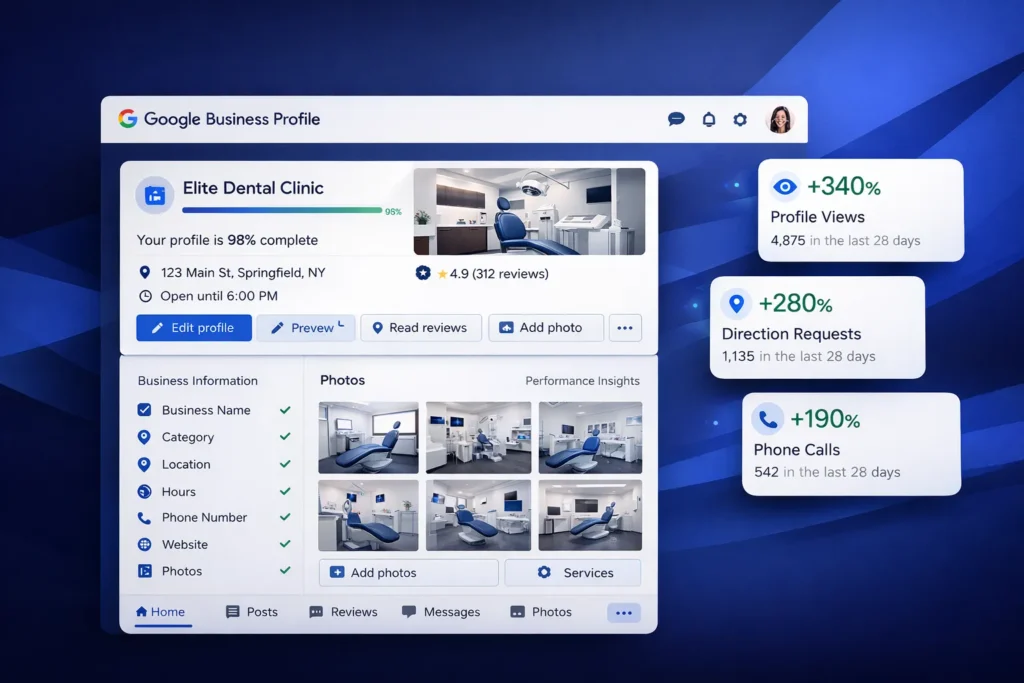Viewport: 1024px width, 683px height.
Task: Open notifications via the bell icon
Action: [x=709, y=118]
